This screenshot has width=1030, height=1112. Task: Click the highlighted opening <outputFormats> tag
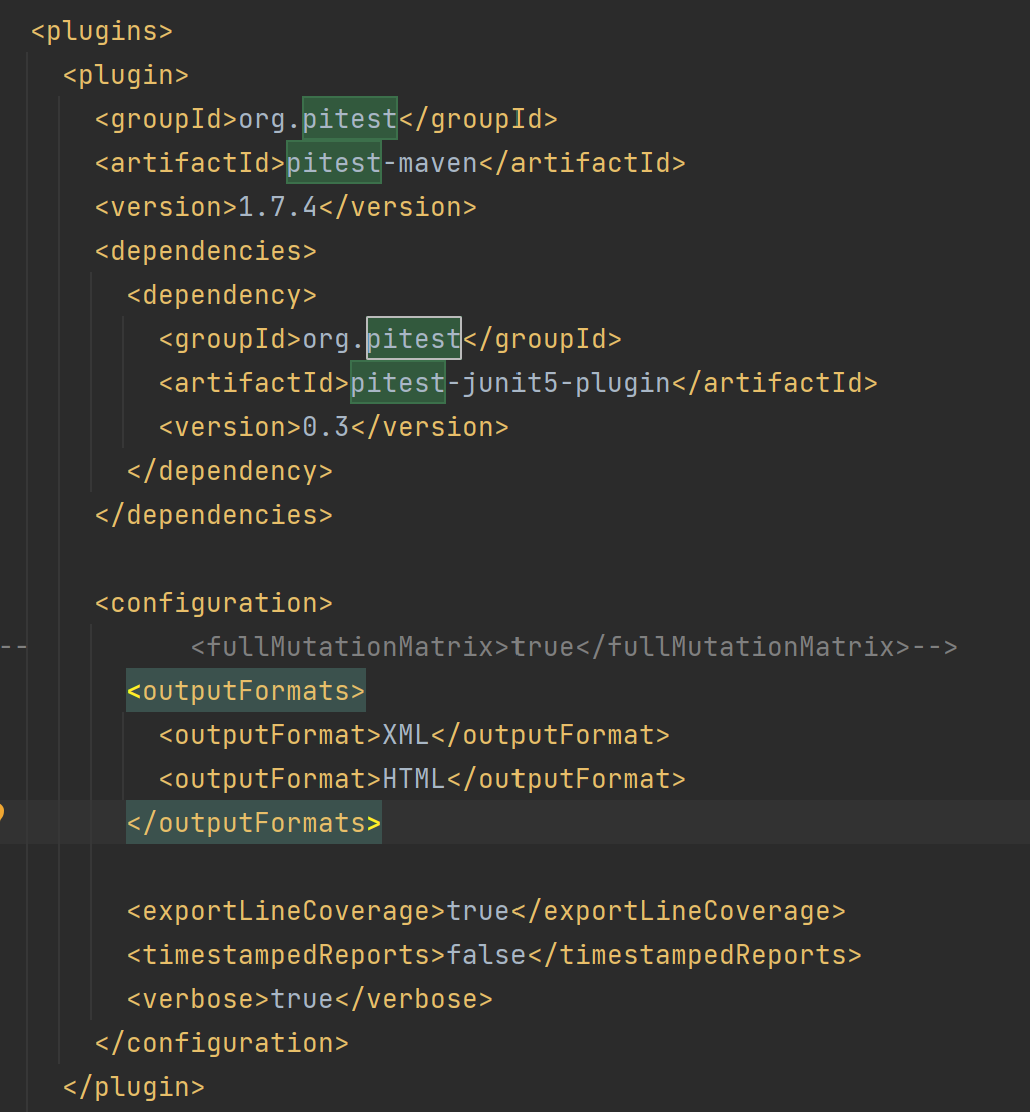[246, 691]
